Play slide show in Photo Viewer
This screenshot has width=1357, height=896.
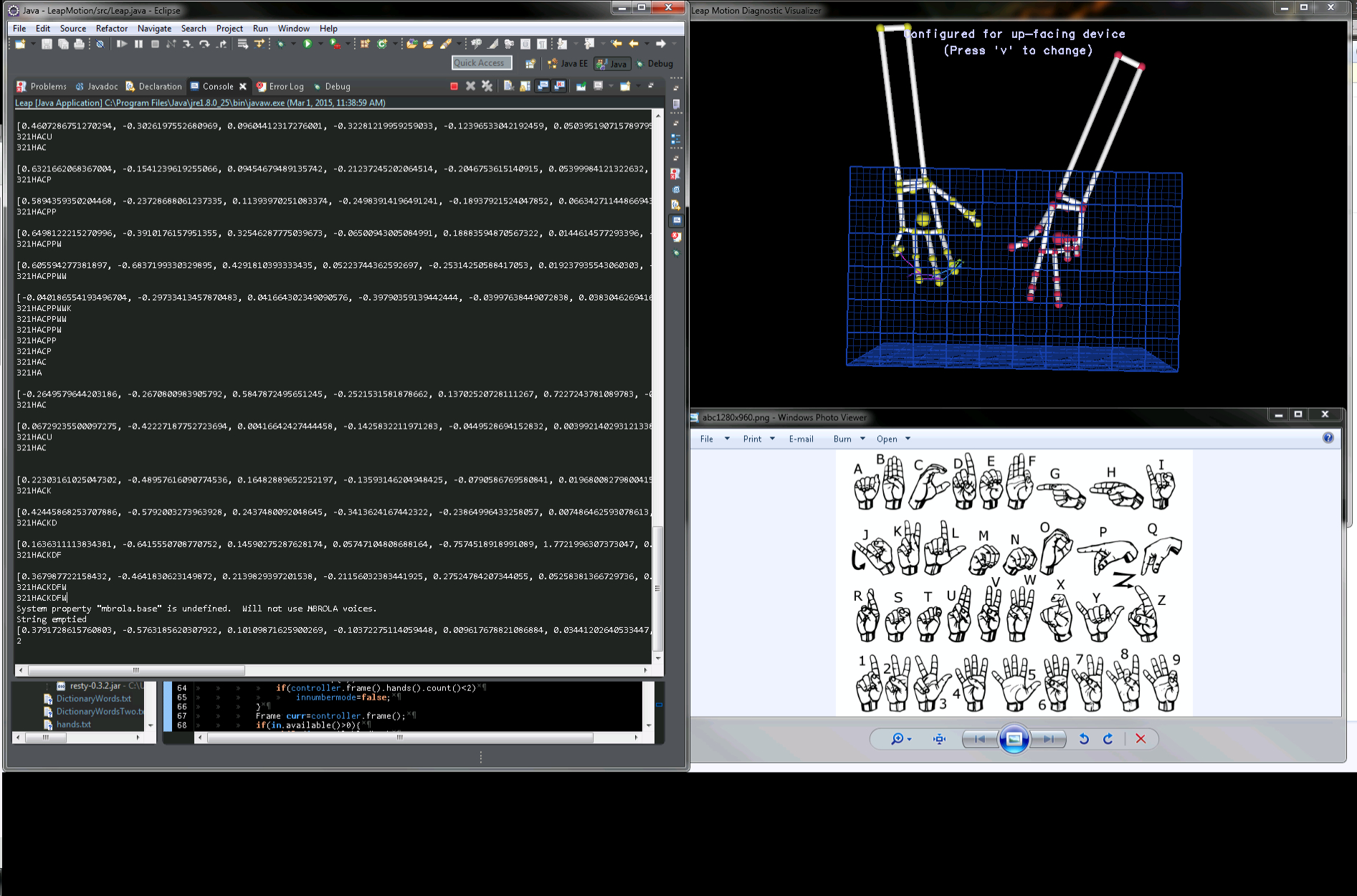(1014, 739)
